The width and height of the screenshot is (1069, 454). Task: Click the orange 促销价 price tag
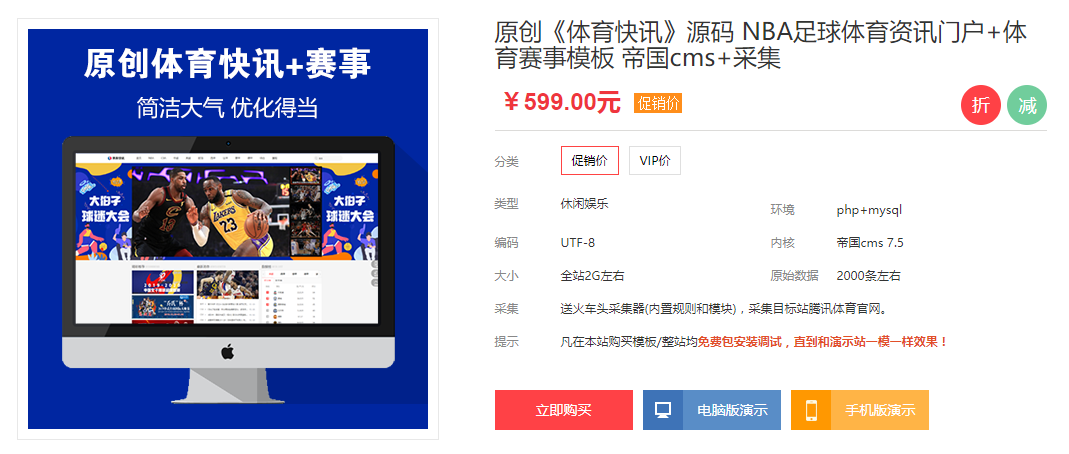658,104
